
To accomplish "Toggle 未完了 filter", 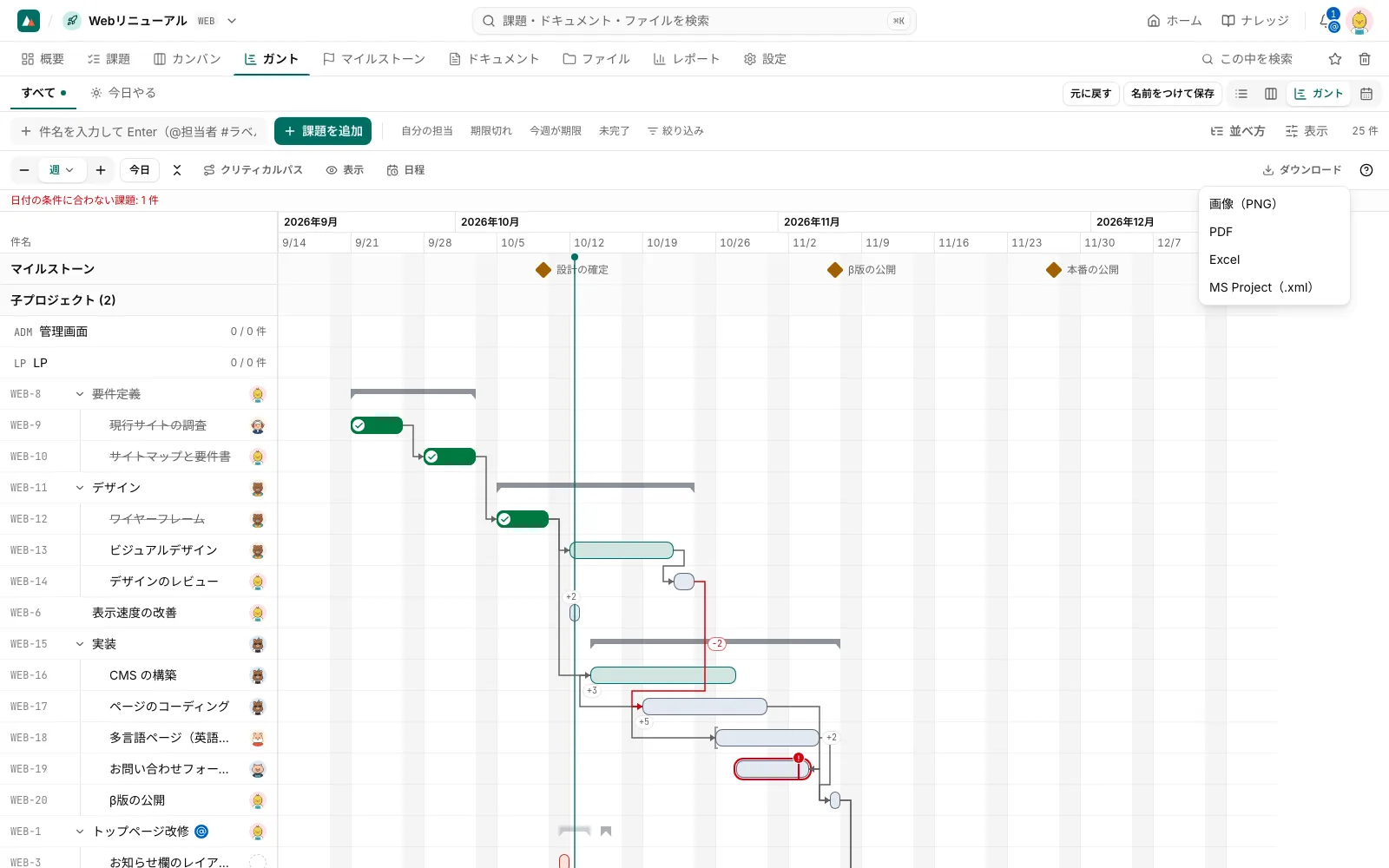I will (x=614, y=131).
